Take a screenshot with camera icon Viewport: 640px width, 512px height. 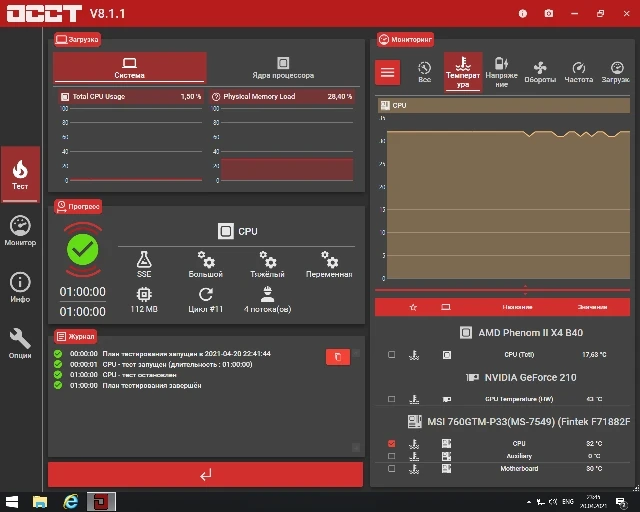(549, 13)
